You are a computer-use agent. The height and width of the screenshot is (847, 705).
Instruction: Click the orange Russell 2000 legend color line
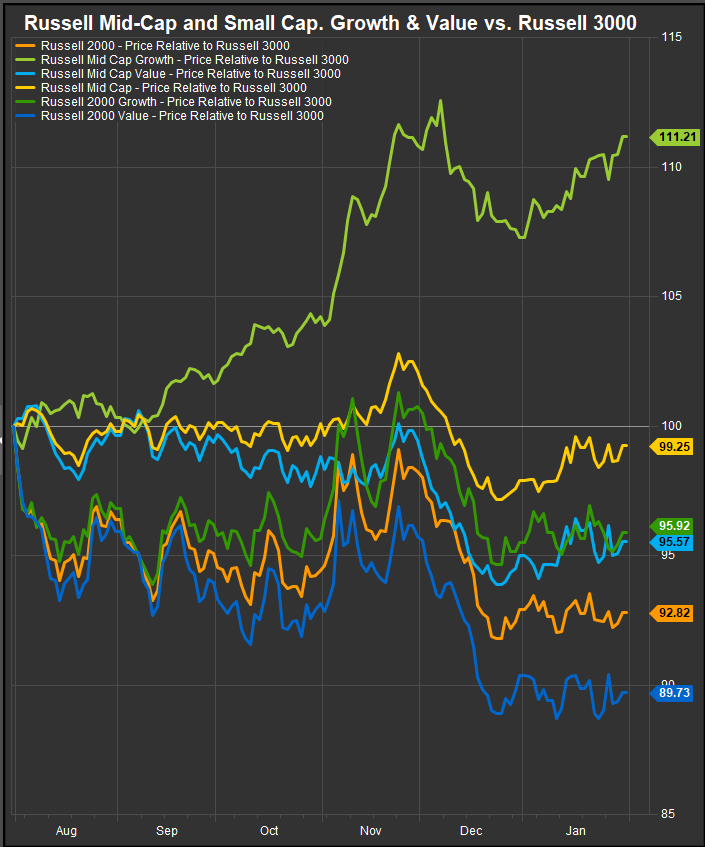25,46
